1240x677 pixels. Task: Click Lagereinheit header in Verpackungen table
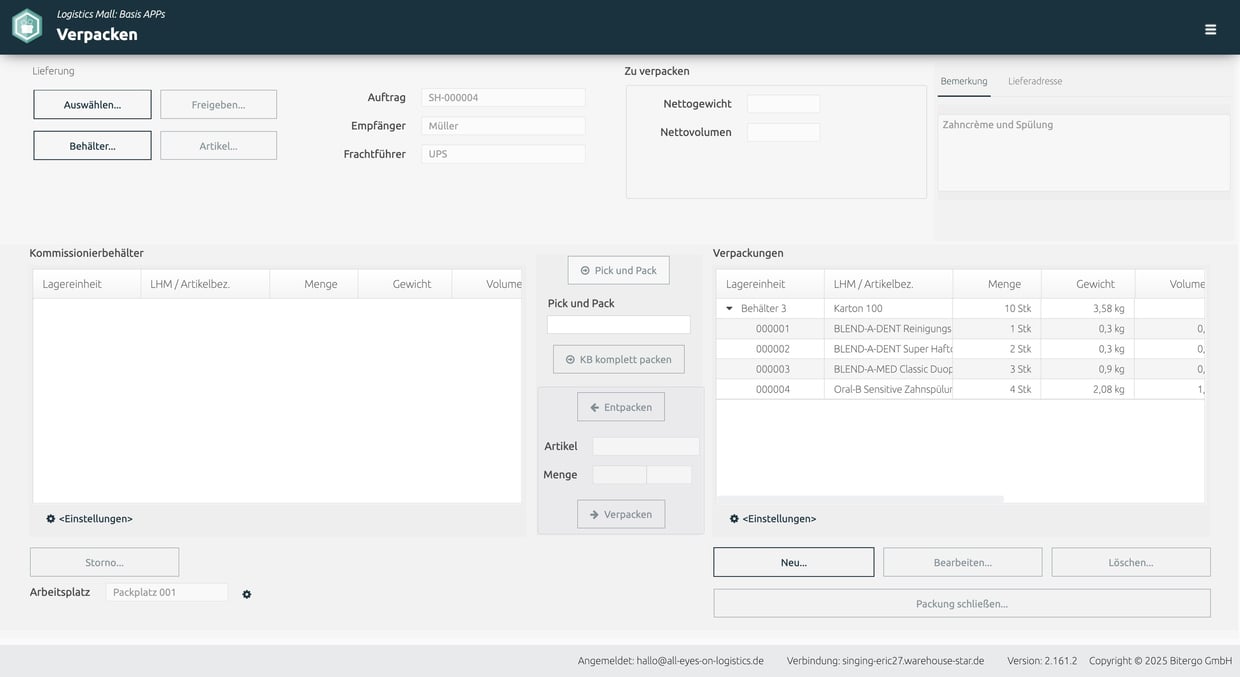tap(770, 284)
